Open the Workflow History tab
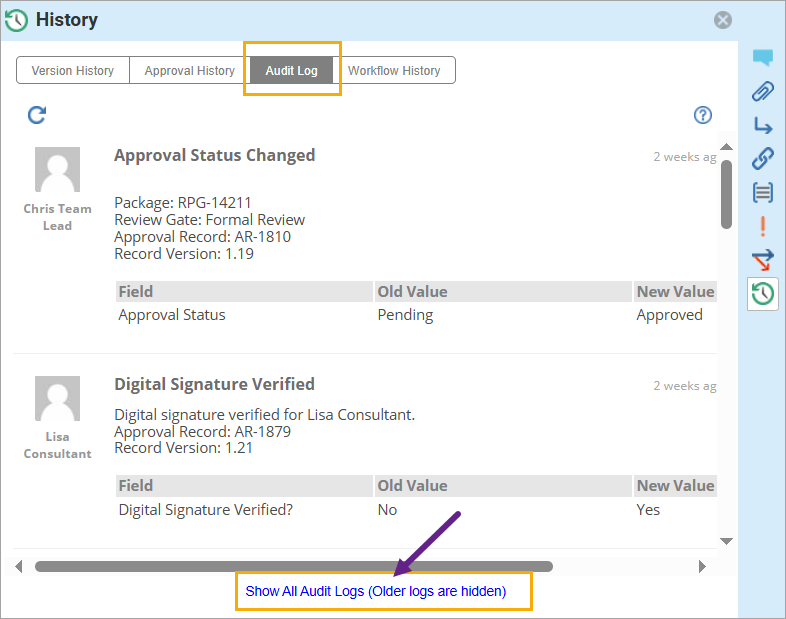The height and width of the screenshot is (619, 786). point(394,71)
